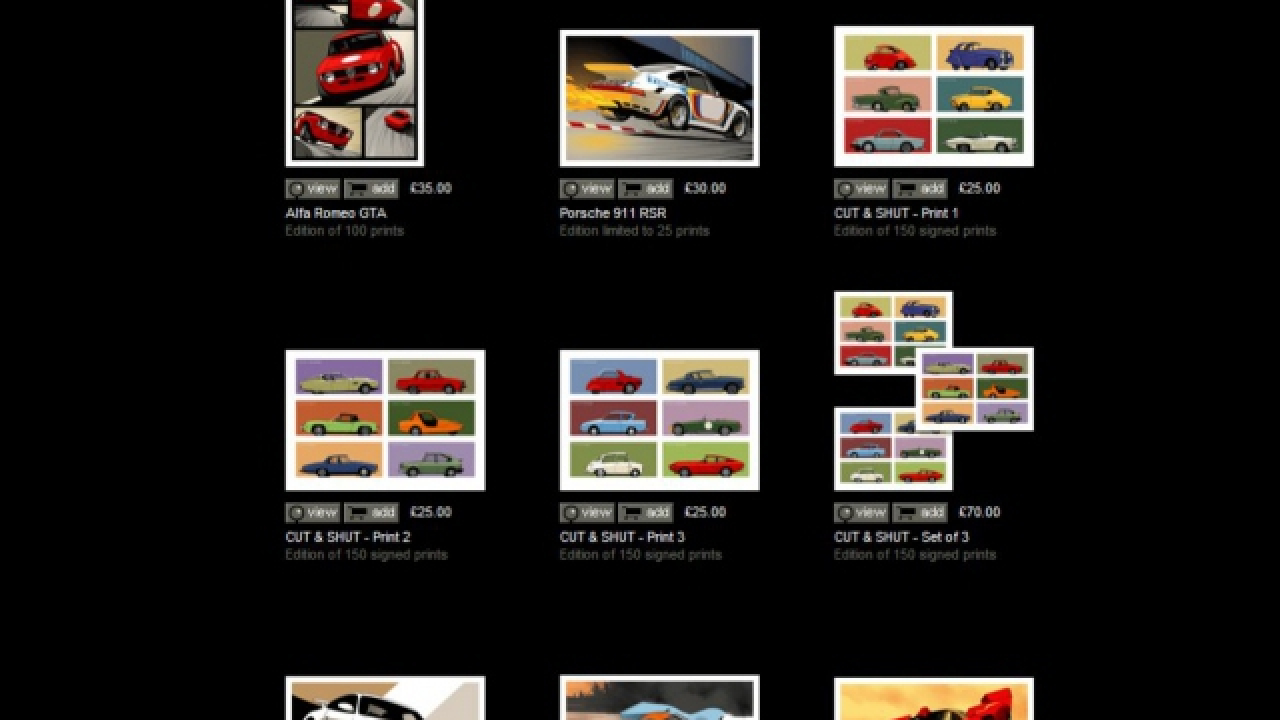Click 'Edition limited to 25 prints' text
The image size is (1280, 720).
click(634, 231)
